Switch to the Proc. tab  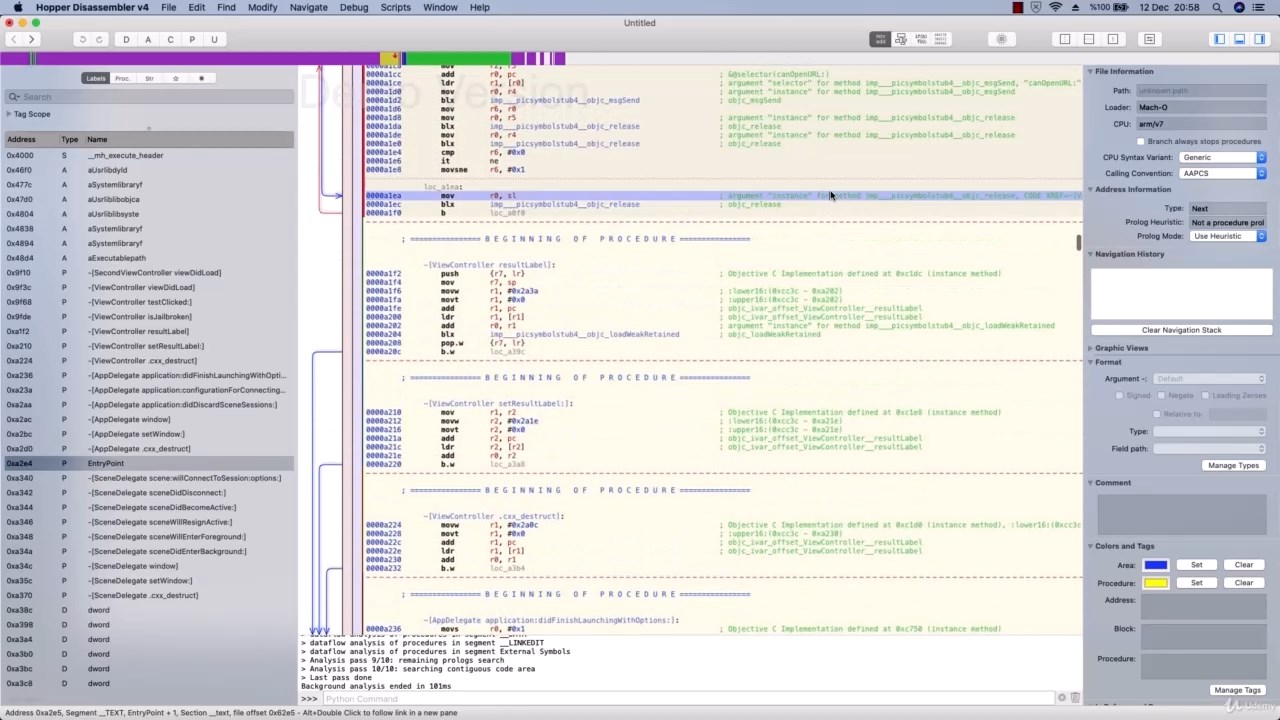coord(122,78)
